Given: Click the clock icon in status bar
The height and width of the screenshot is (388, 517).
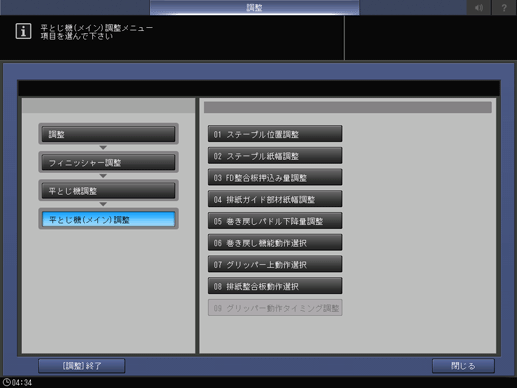Looking at the screenshot, I should pos(6,382).
